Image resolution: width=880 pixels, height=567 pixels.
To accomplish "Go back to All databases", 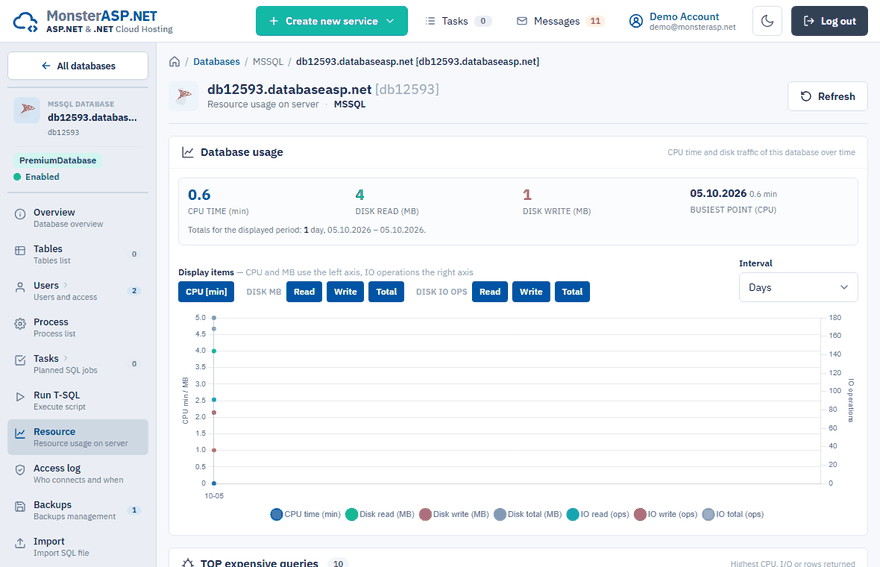I will pos(78,66).
